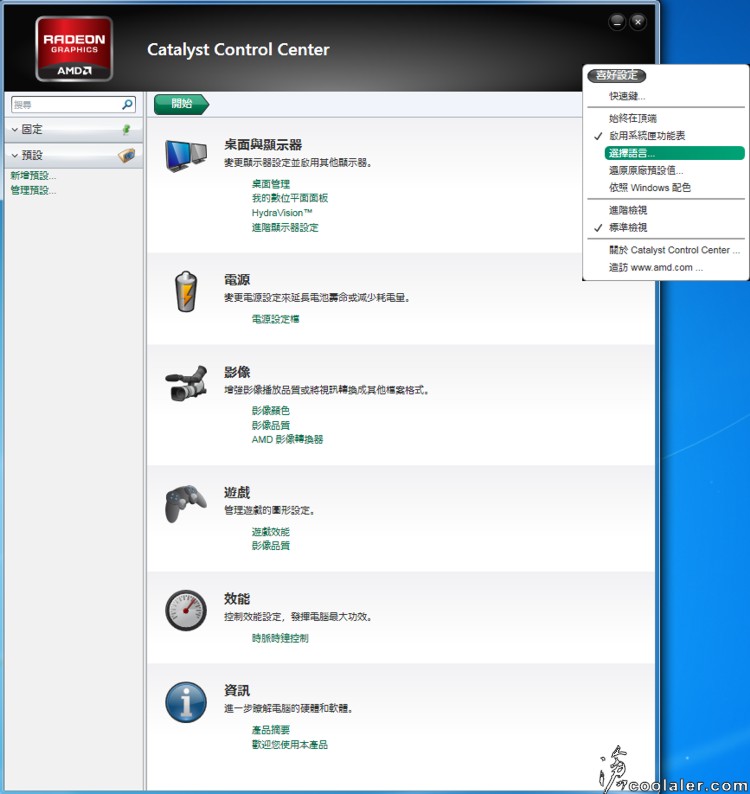The width and height of the screenshot is (750, 794).
Task: Click the Radeon Graphics AMD logo
Action: (74, 49)
